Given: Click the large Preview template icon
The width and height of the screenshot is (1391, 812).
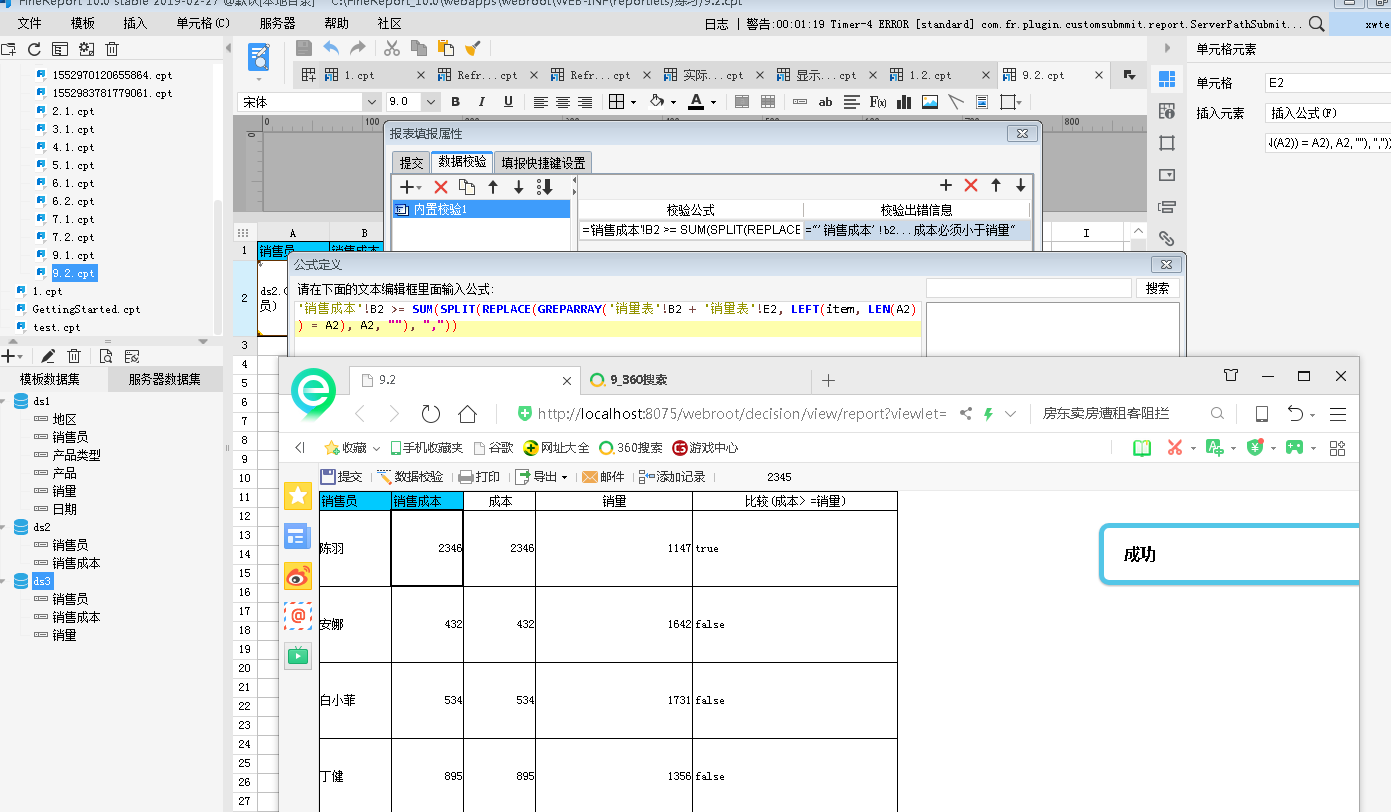Looking at the screenshot, I should [259, 58].
